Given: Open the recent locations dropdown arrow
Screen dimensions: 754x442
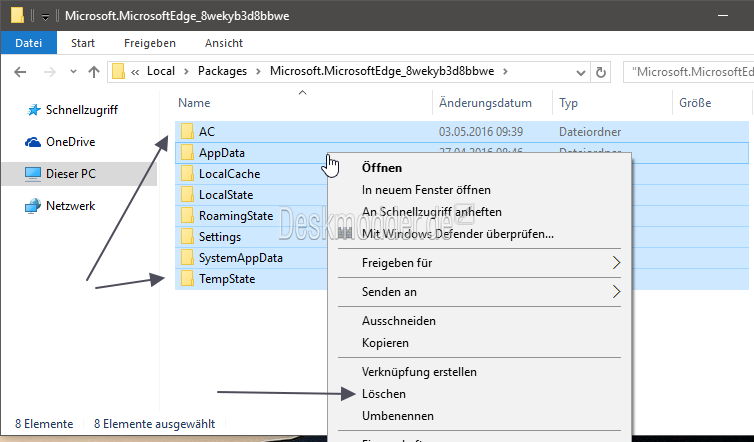Looking at the screenshot, I should pos(73,72).
